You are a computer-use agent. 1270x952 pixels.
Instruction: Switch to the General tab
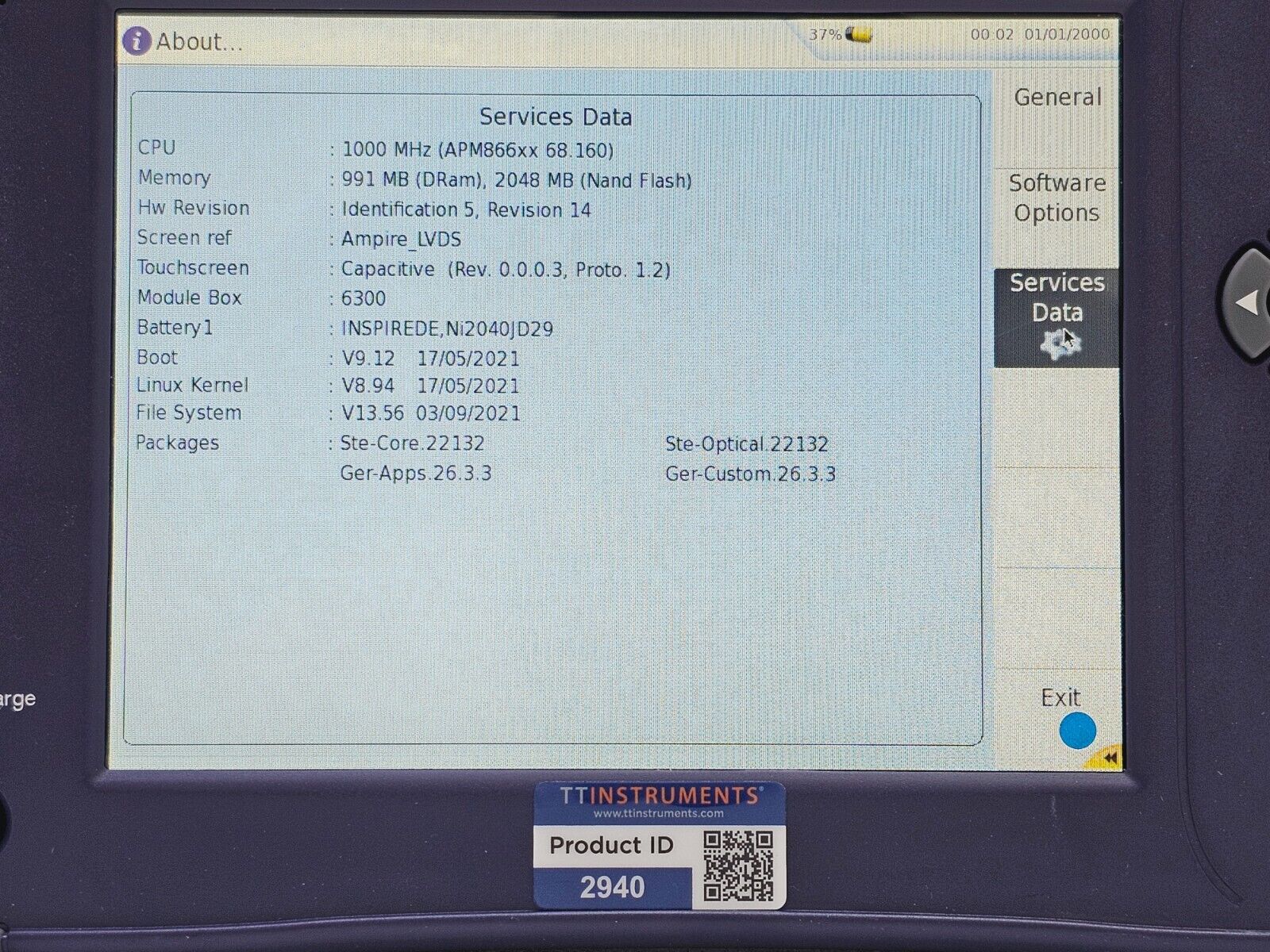1060,96
